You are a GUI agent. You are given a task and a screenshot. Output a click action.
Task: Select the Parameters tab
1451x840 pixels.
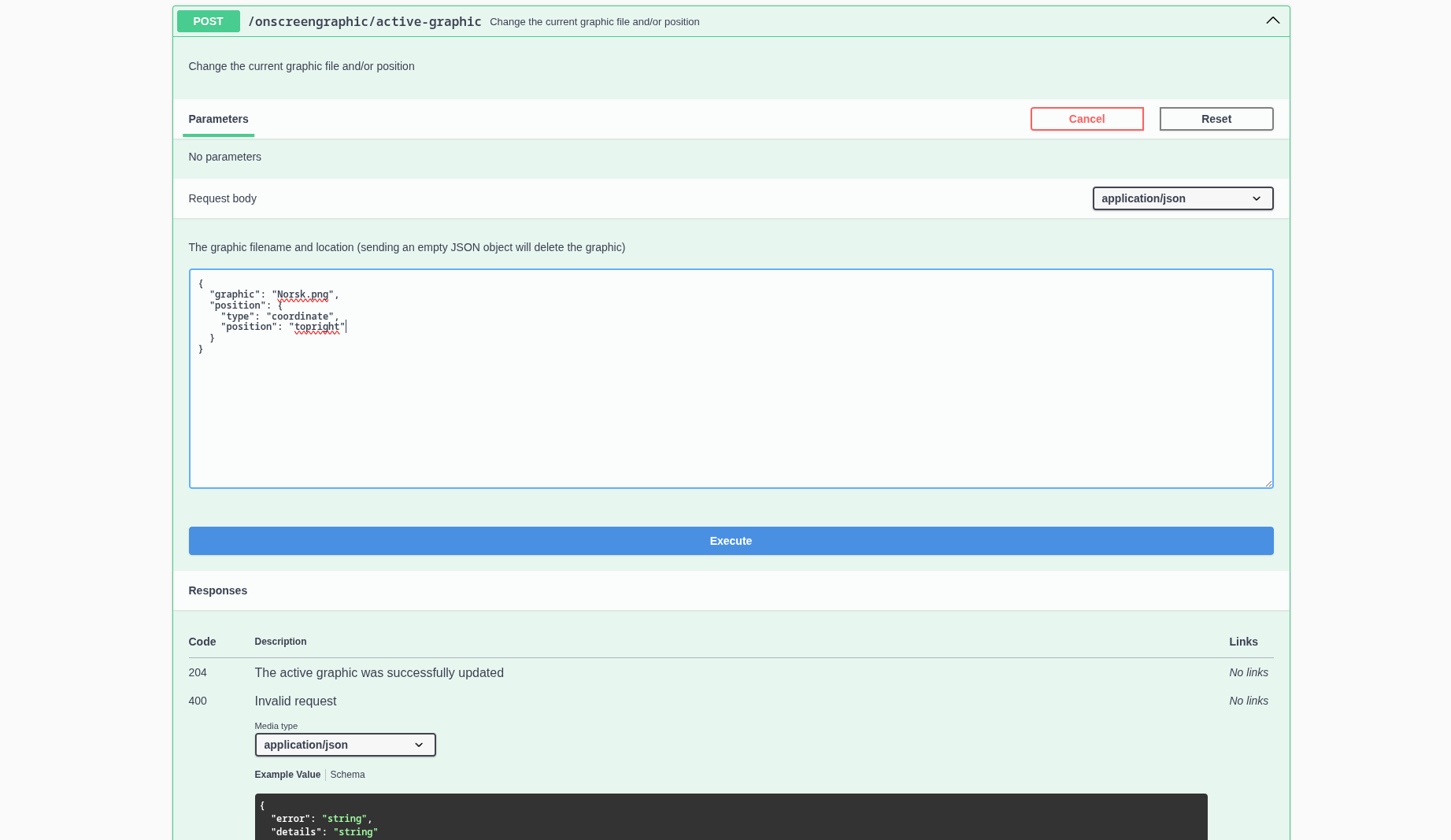click(x=218, y=119)
